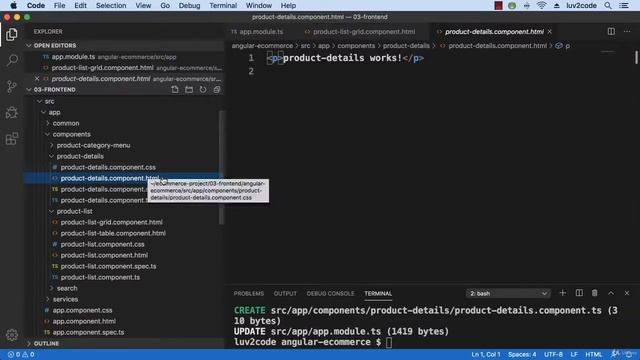Image resolution: width=640 pixels, height=360 pixels.
Task: Click 'components' breadcrumb segment
Action: [356, 46]
